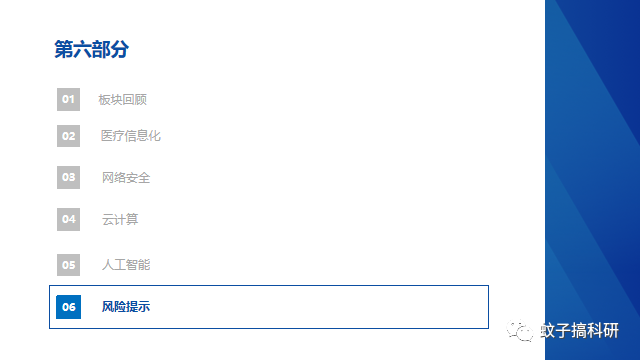The width and height of the screenshot is (640, 360).
Task: Click the gray 05 number badge
Action: [68, 265]
